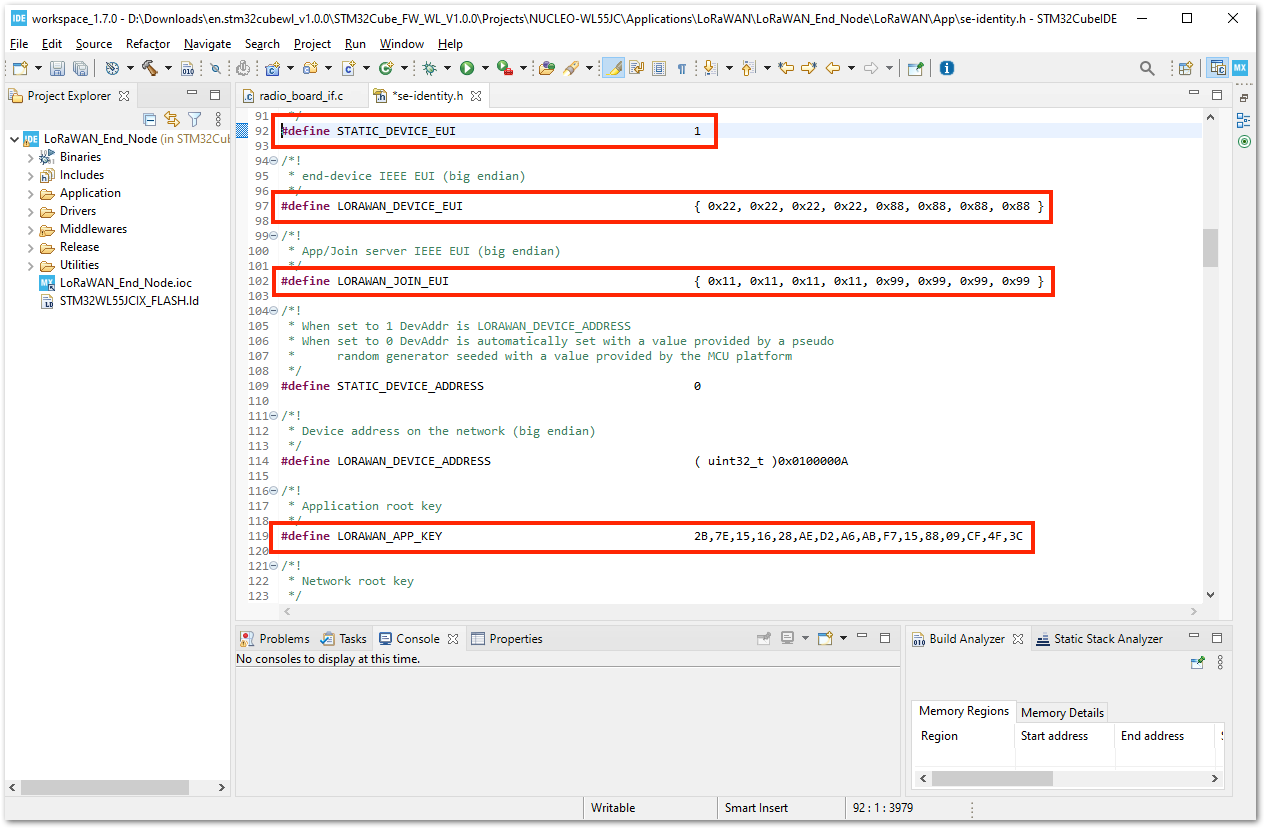Select STM32WL55JCIX_FLASH.ld file
Viewport: 1265px width, 829px height.
click(119, 301)
